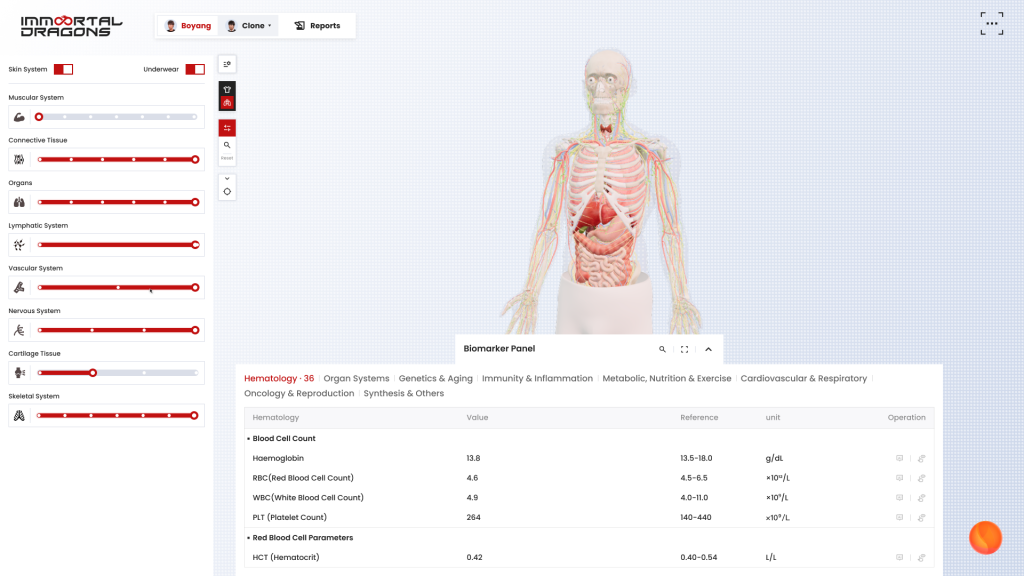Open search in the Biomarker Panel header
1024x576 pixels.
click(x=662, y=349)
